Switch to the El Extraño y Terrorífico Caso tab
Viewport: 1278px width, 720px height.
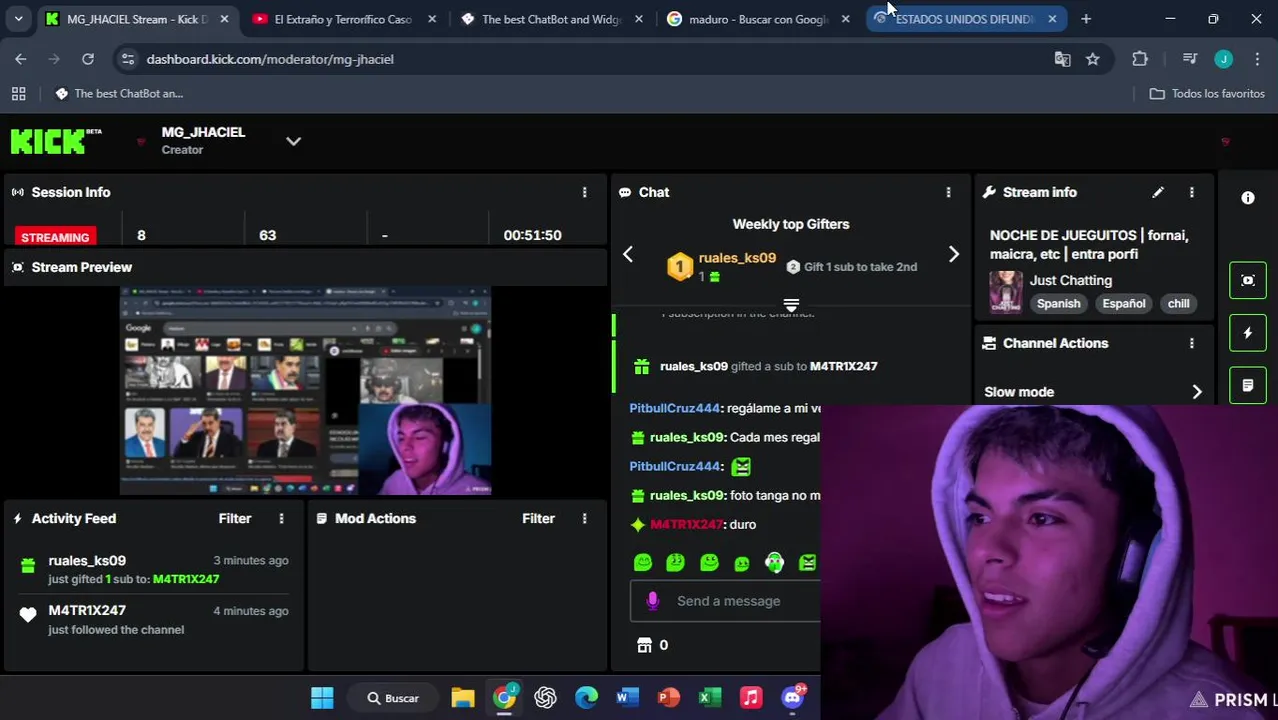(x=343, y=19)
